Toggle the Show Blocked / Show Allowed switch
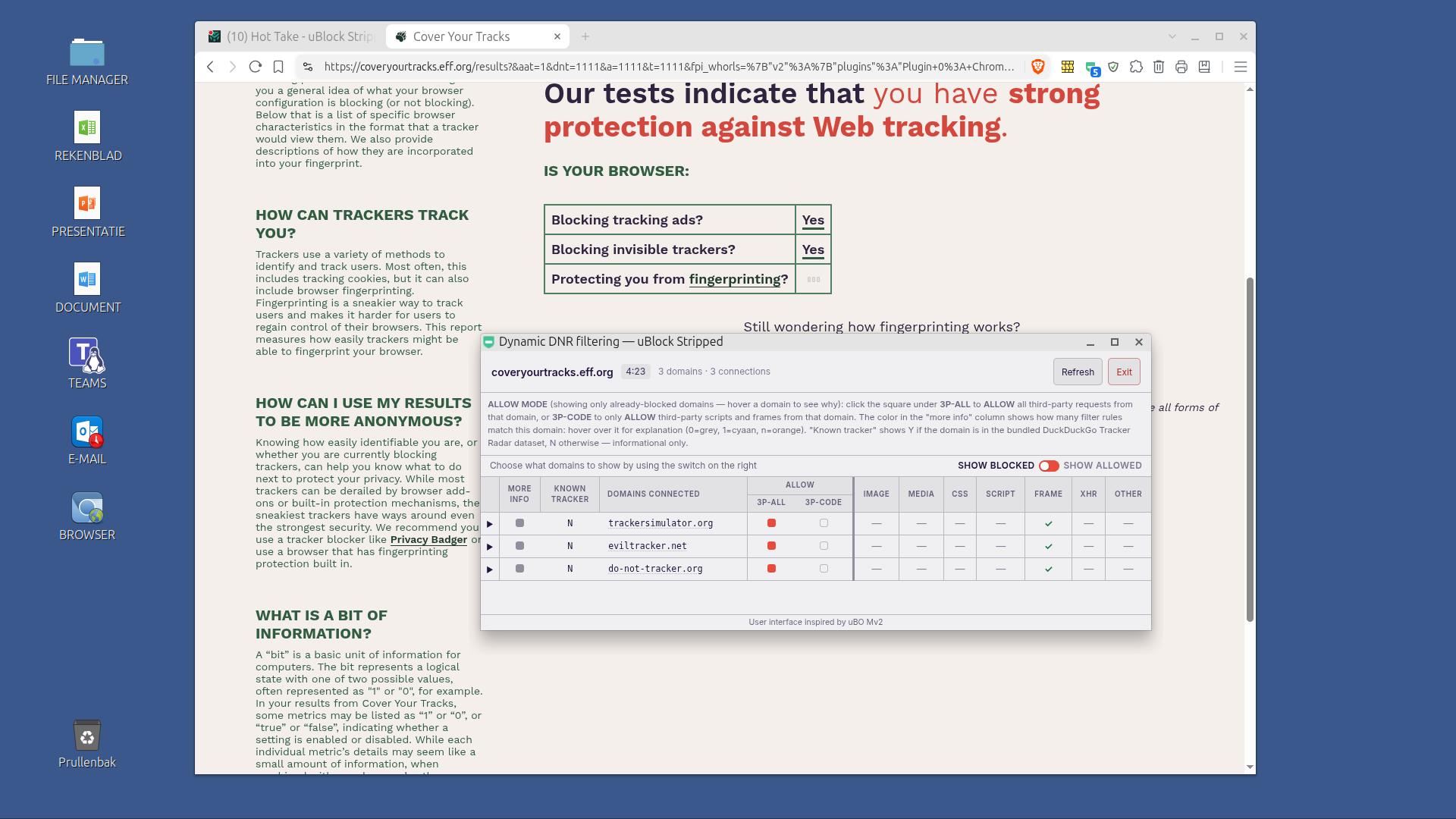The image size is (1456, 819). point(1049,466)
